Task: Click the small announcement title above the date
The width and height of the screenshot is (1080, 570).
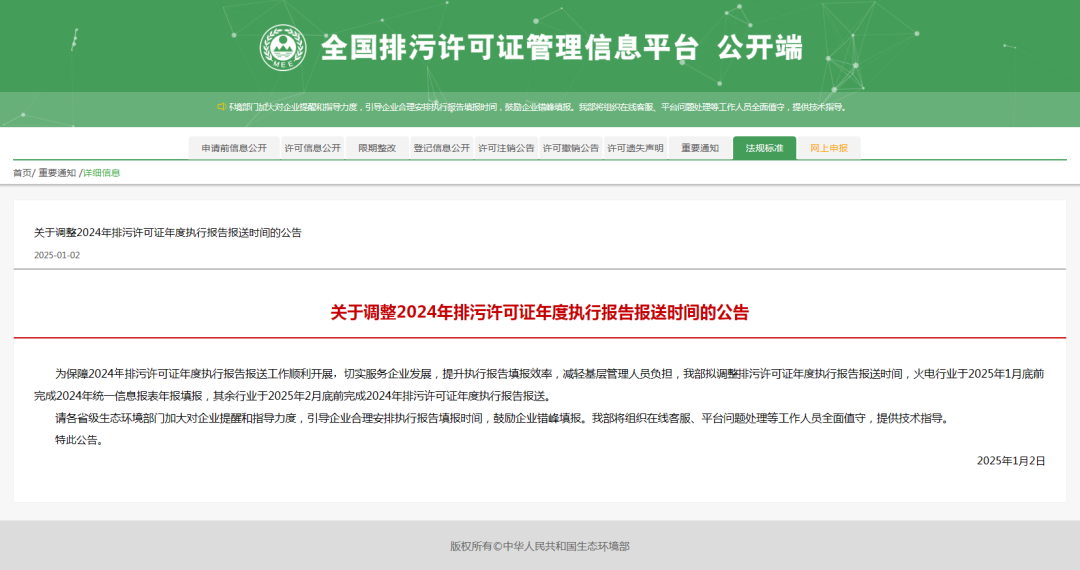Action: click(168, 233)
